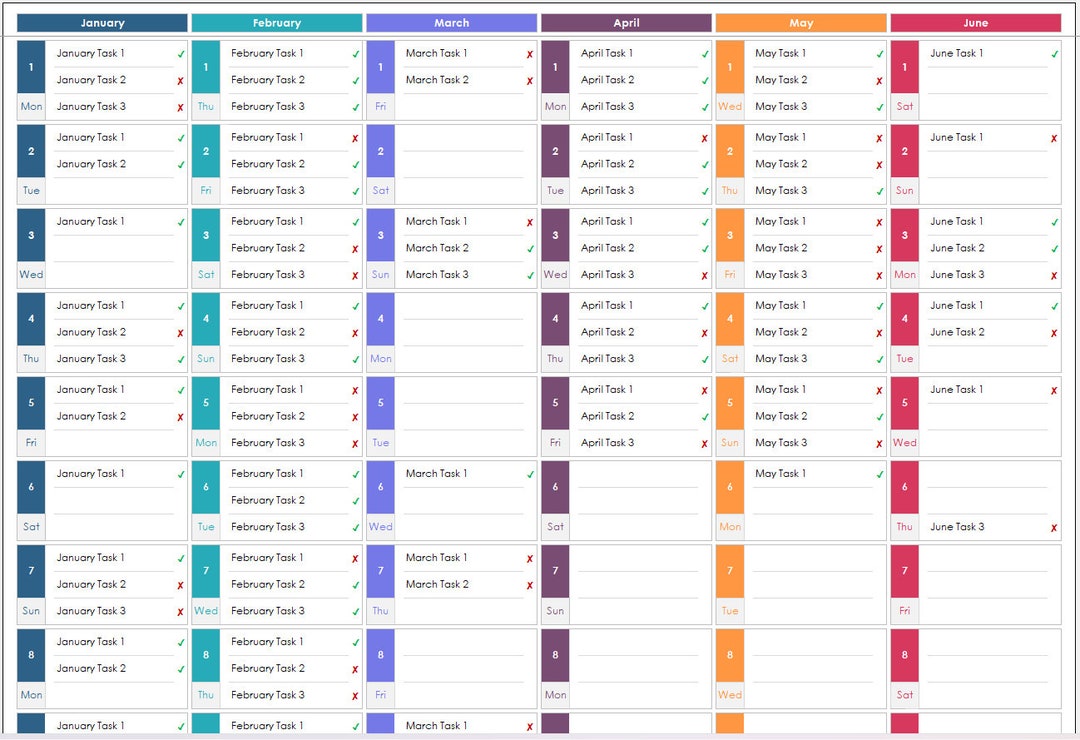Select the June month header
This screenshot has height=740, width=1080.
coord(976,23)
